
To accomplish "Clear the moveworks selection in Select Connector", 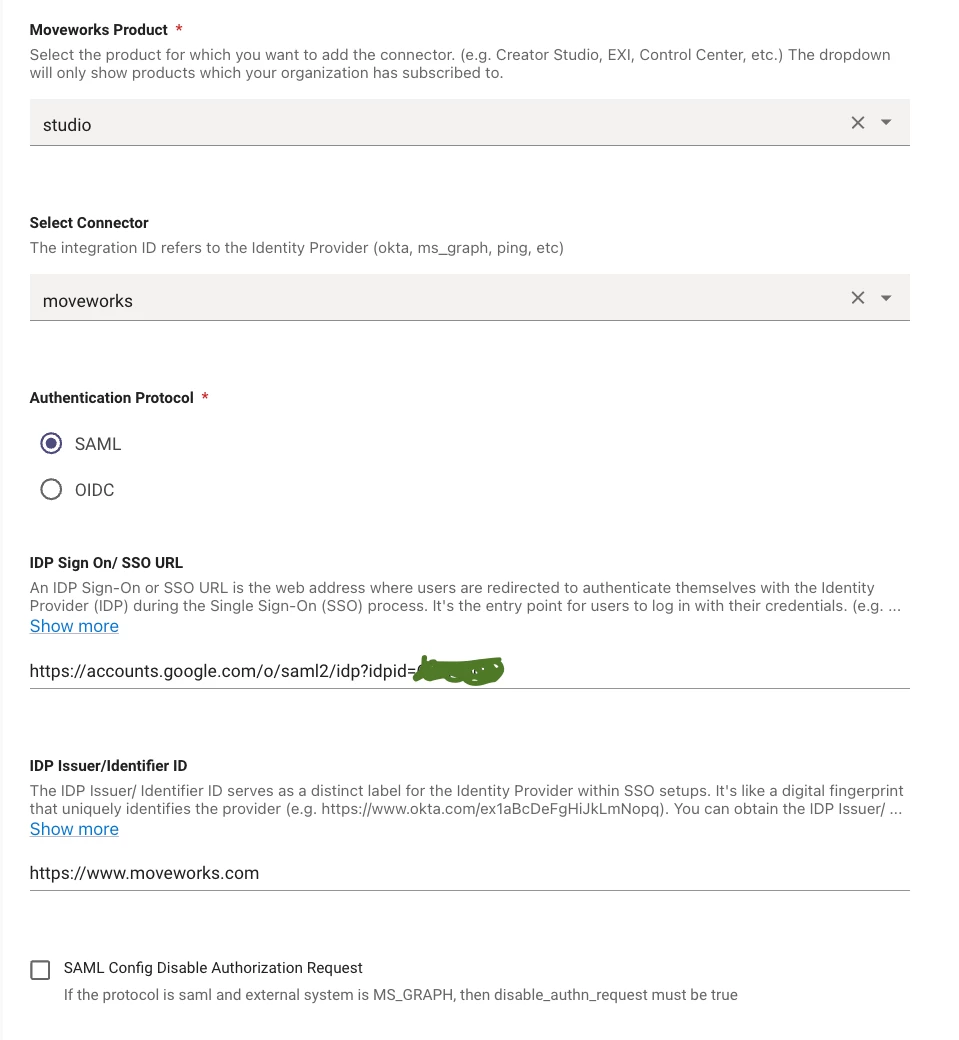I will [x=858, y=298].
